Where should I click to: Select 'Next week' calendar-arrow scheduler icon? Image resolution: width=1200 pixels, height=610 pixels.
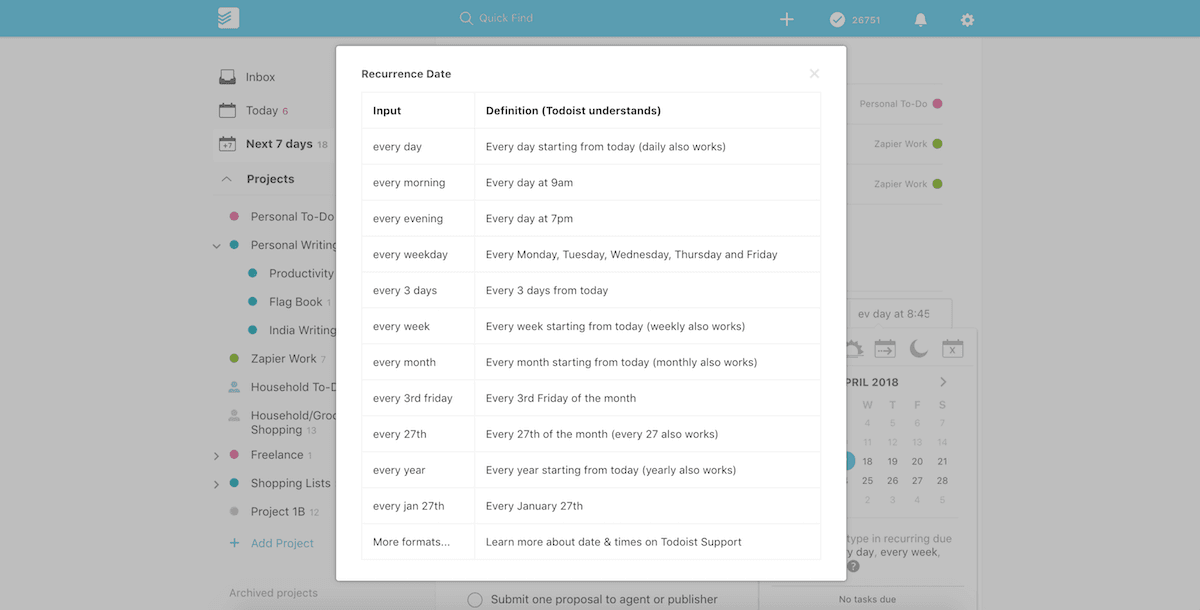[885, 348]
